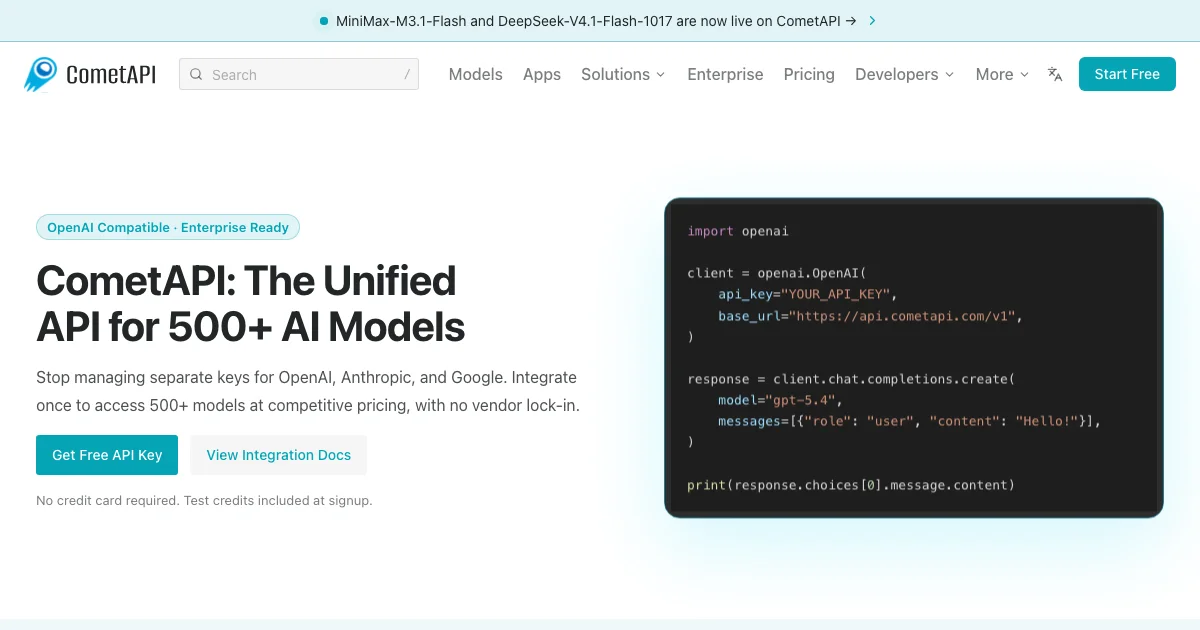Click the OpenAI Compatible Enterprise Ready badge
This screenshot has width=1200, height=630.
click(168, 227)
